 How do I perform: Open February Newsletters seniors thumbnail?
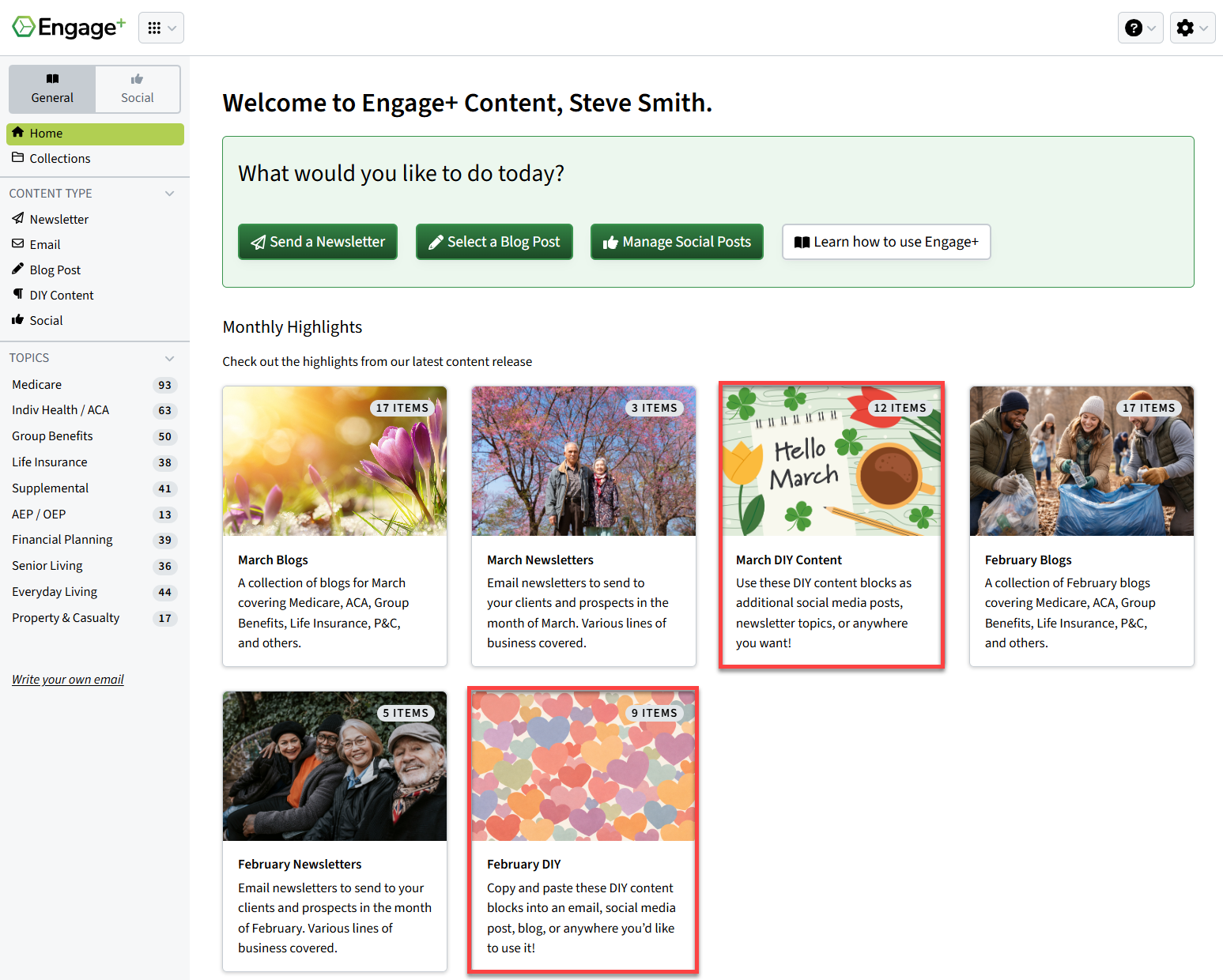[x=334, y=766]
